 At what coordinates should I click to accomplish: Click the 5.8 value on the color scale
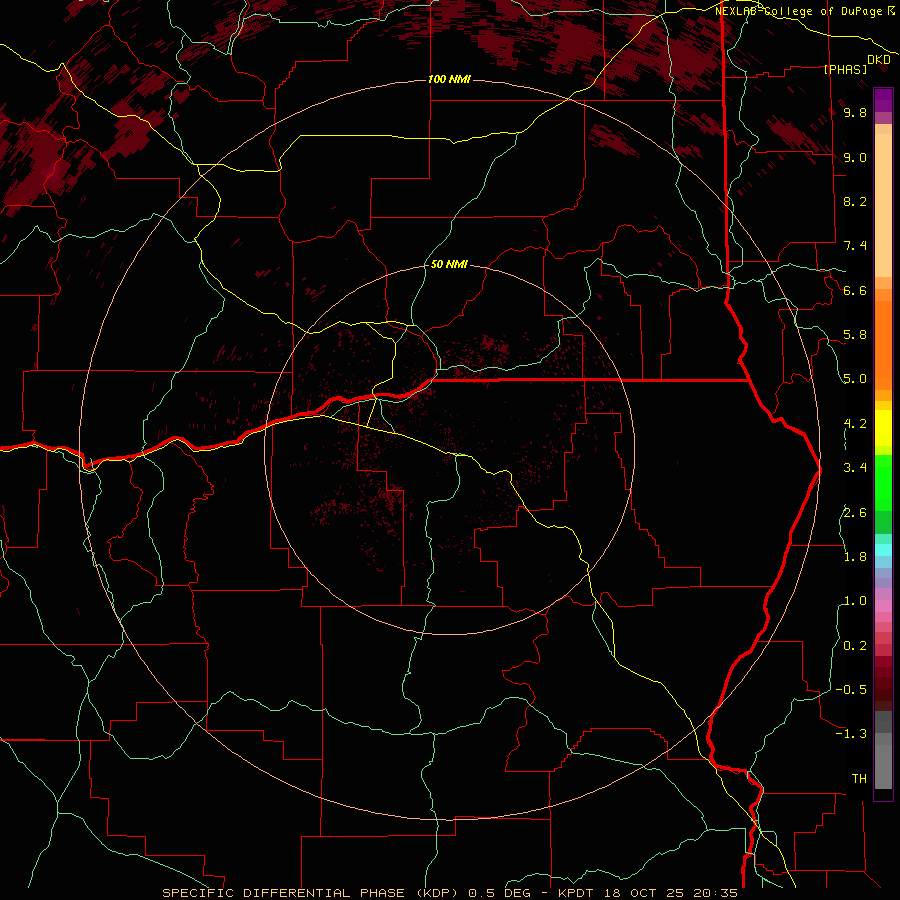coord(855,335)
